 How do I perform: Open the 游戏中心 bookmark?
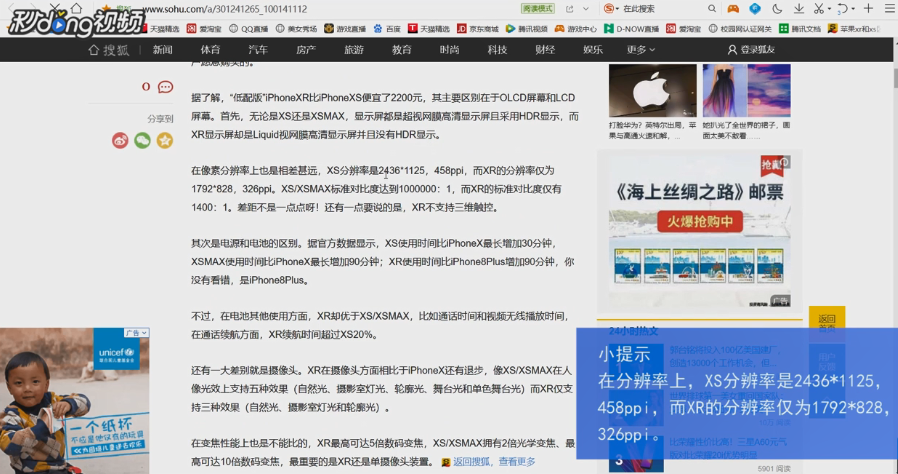[576, 29]
